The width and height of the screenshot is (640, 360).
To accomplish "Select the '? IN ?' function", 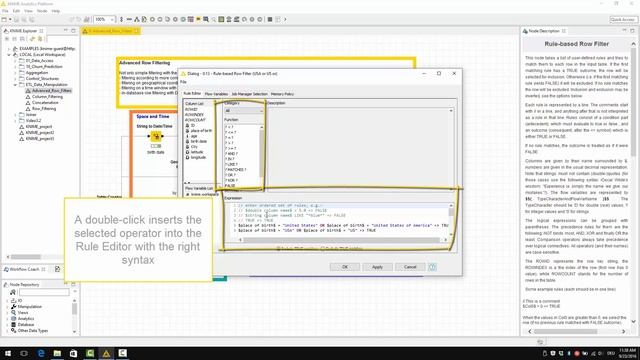I will tap(230, 159).
